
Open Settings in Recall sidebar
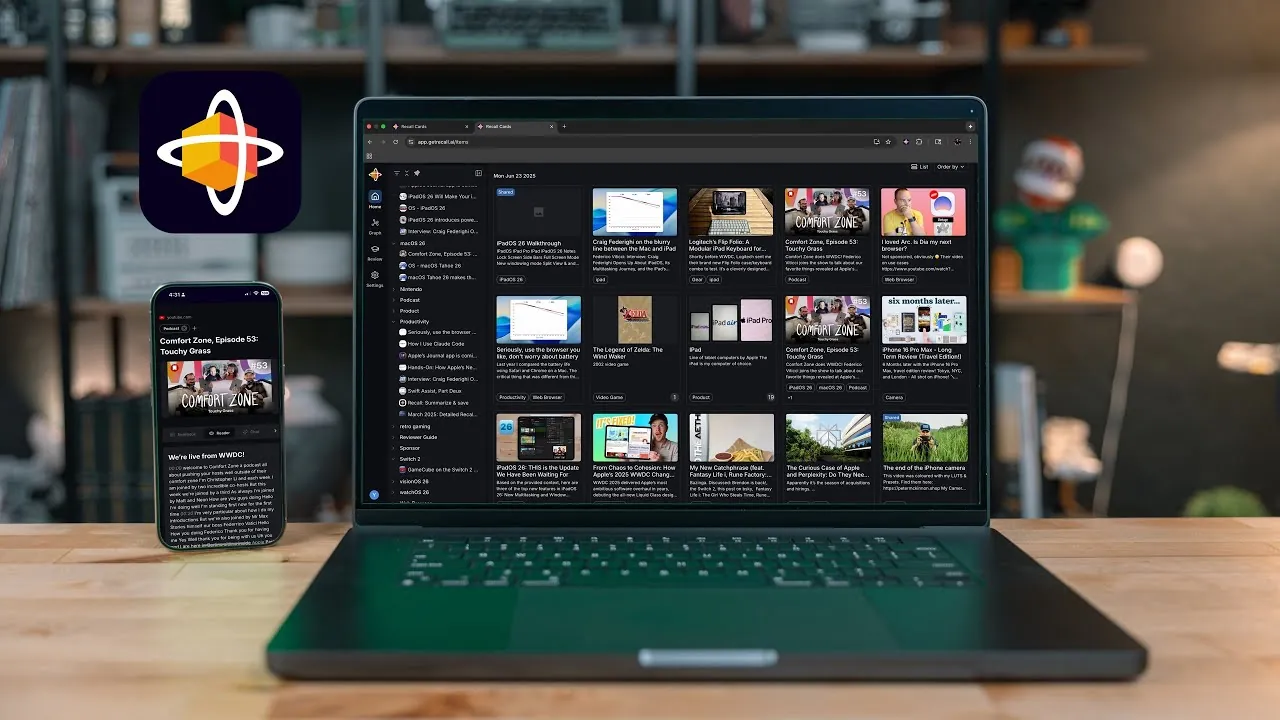pos(375,279)
